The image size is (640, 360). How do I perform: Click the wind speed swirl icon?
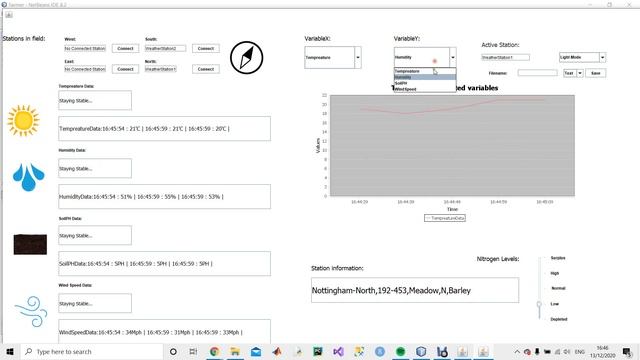coord(31,311)
